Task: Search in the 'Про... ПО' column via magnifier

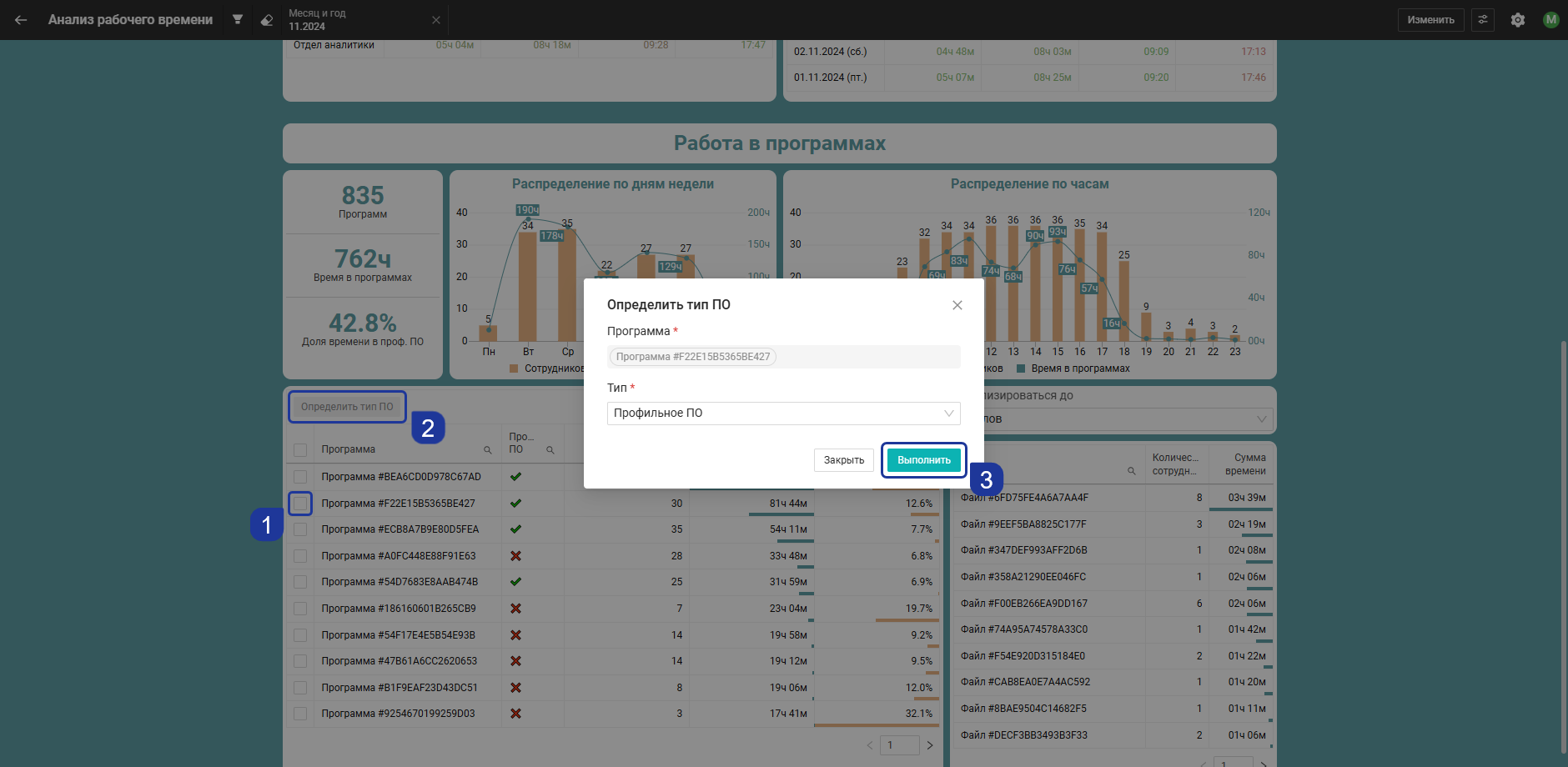Action: click(550, 450)
